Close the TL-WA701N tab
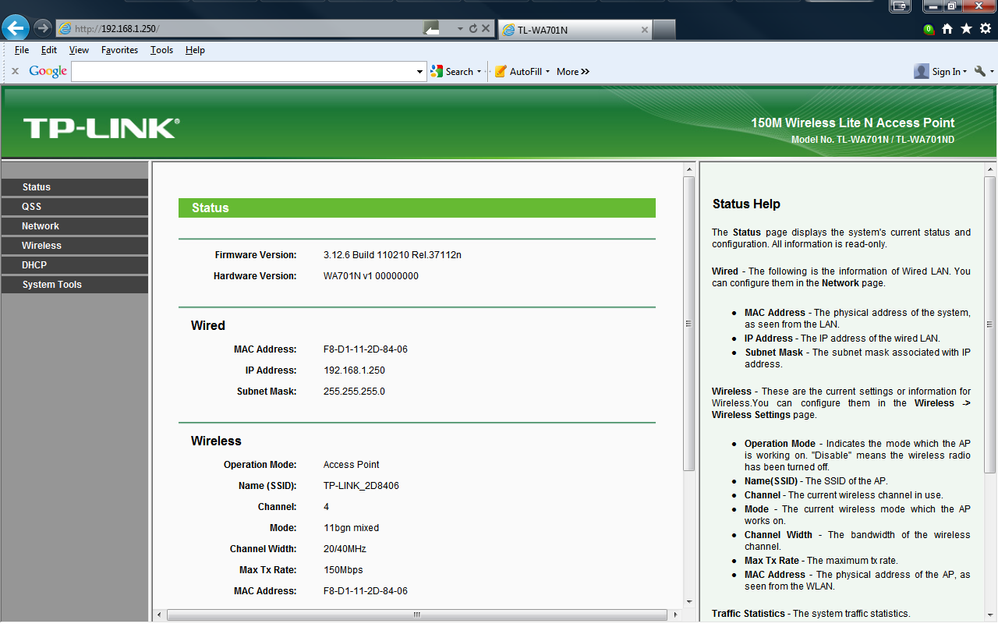The height and width of the screenshot is (624, 998). (x=644, y=30)
